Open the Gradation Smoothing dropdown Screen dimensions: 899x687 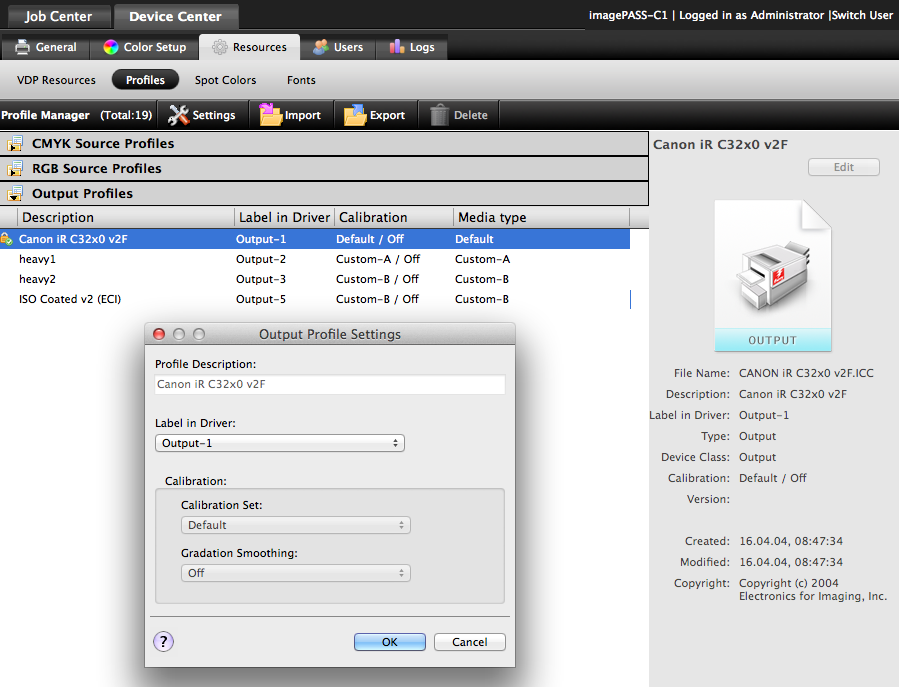tap(296, 573)
